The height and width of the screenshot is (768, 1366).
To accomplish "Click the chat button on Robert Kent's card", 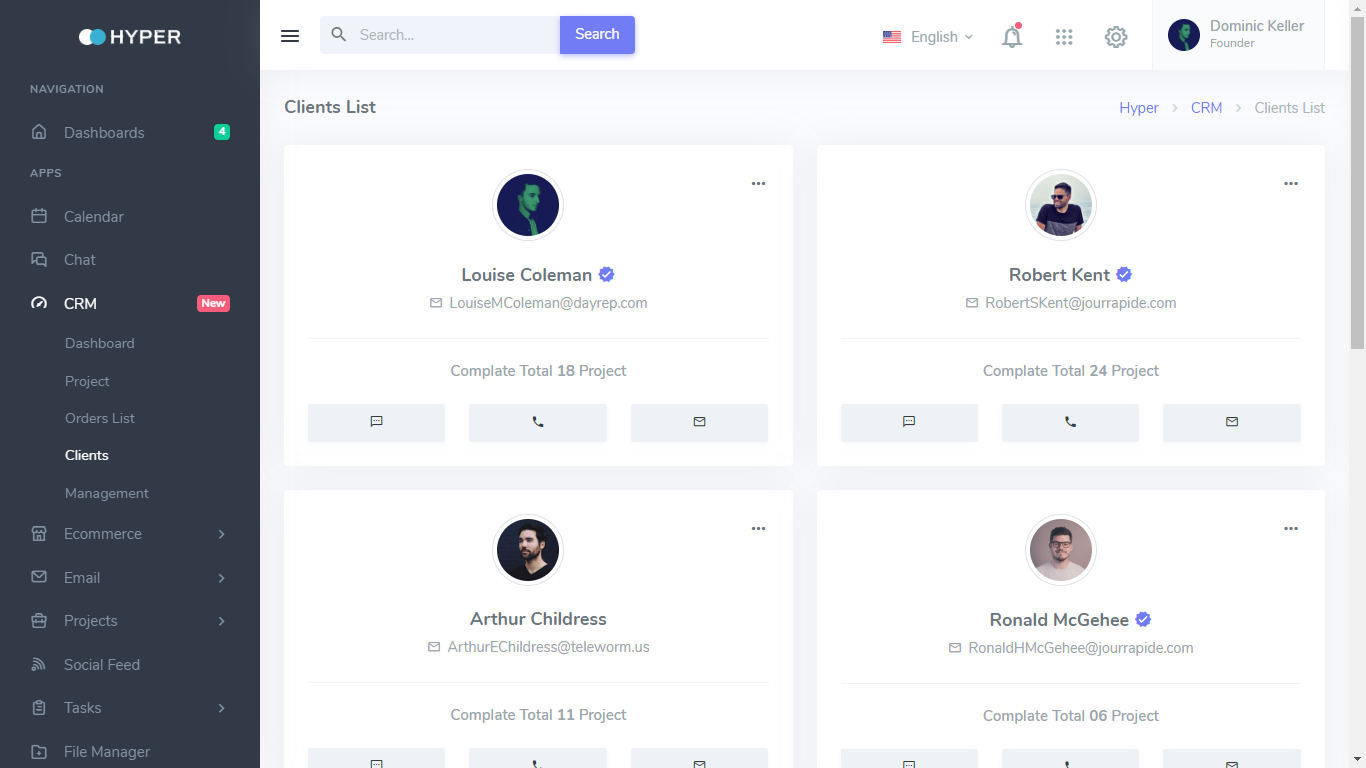I will point(909,422).
